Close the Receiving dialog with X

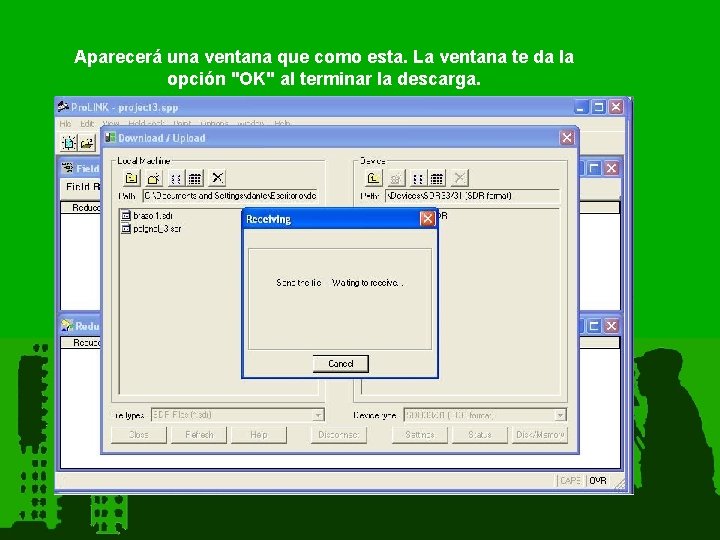tap(428, 219)
